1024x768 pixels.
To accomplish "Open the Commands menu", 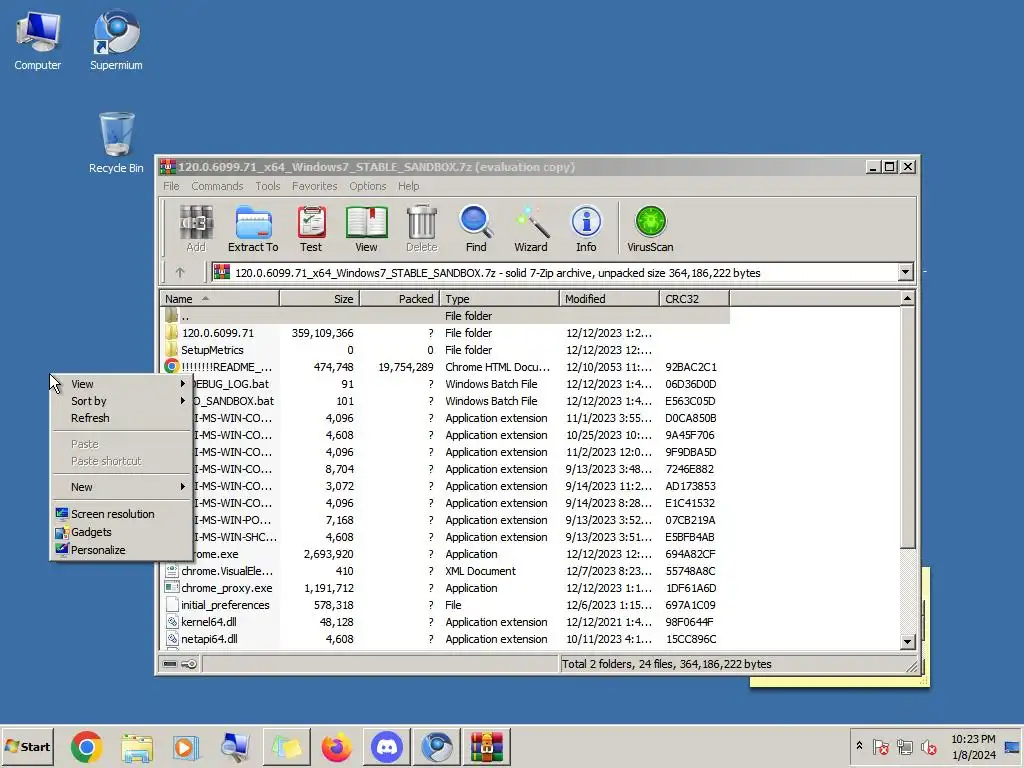I will (217, 186).
